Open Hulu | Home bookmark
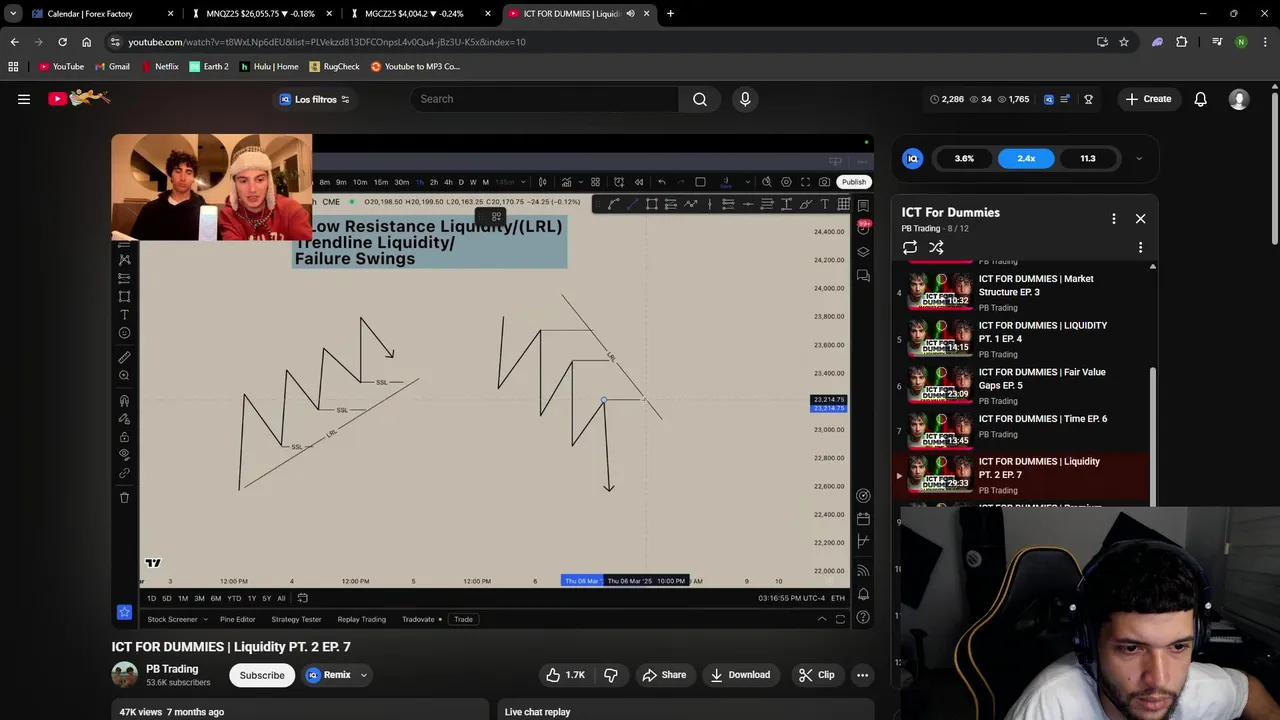Image resolution: width=1280 pixels, height=720 pixels. (269, 67)
